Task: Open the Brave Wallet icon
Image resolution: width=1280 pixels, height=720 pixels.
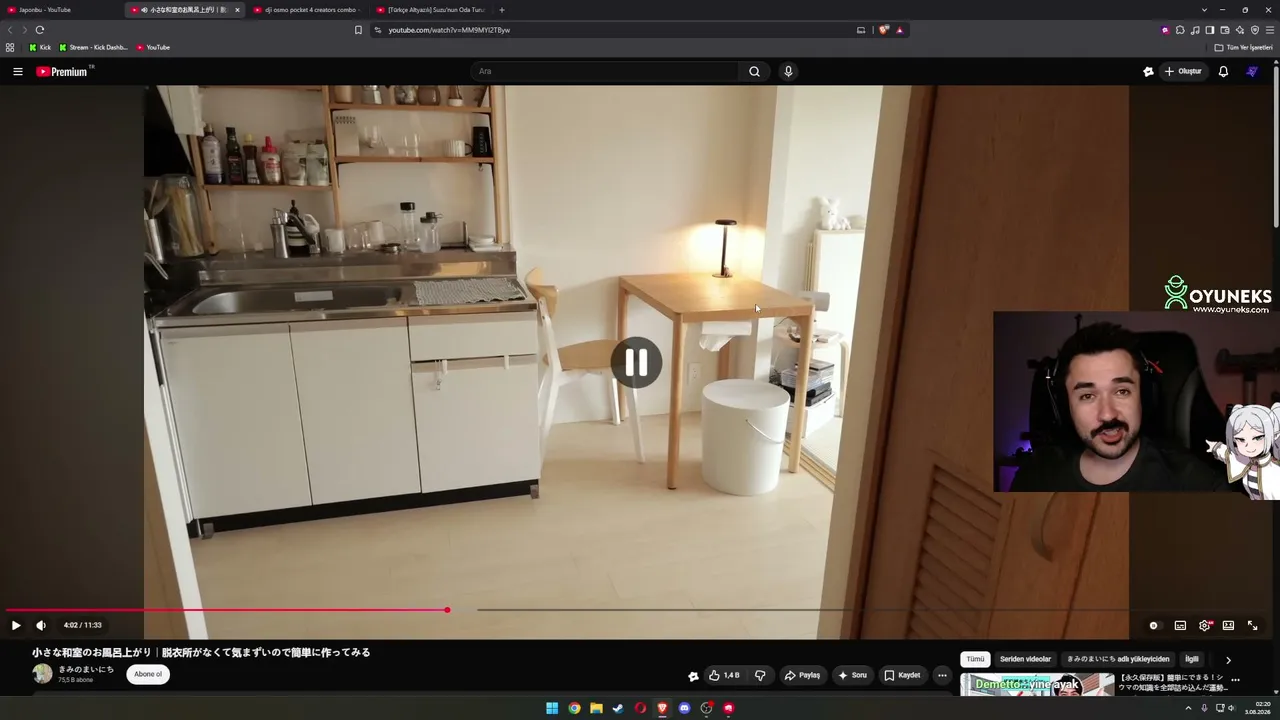Action: coord(1225,30)
